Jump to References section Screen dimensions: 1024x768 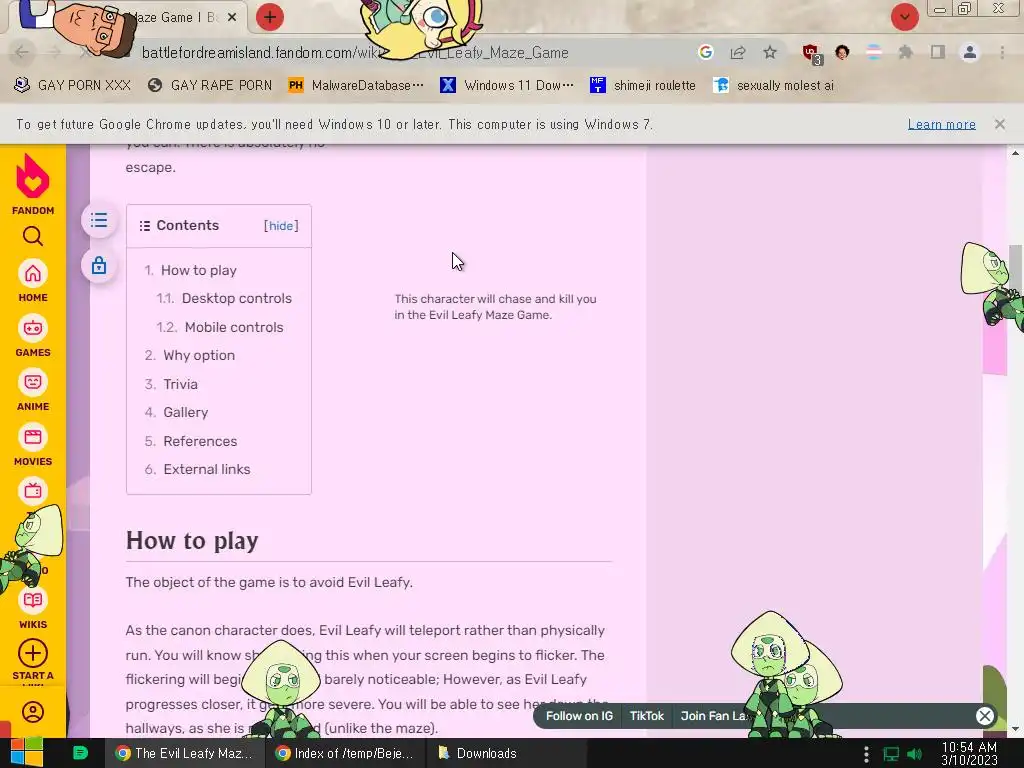click(x=200, y=441)
